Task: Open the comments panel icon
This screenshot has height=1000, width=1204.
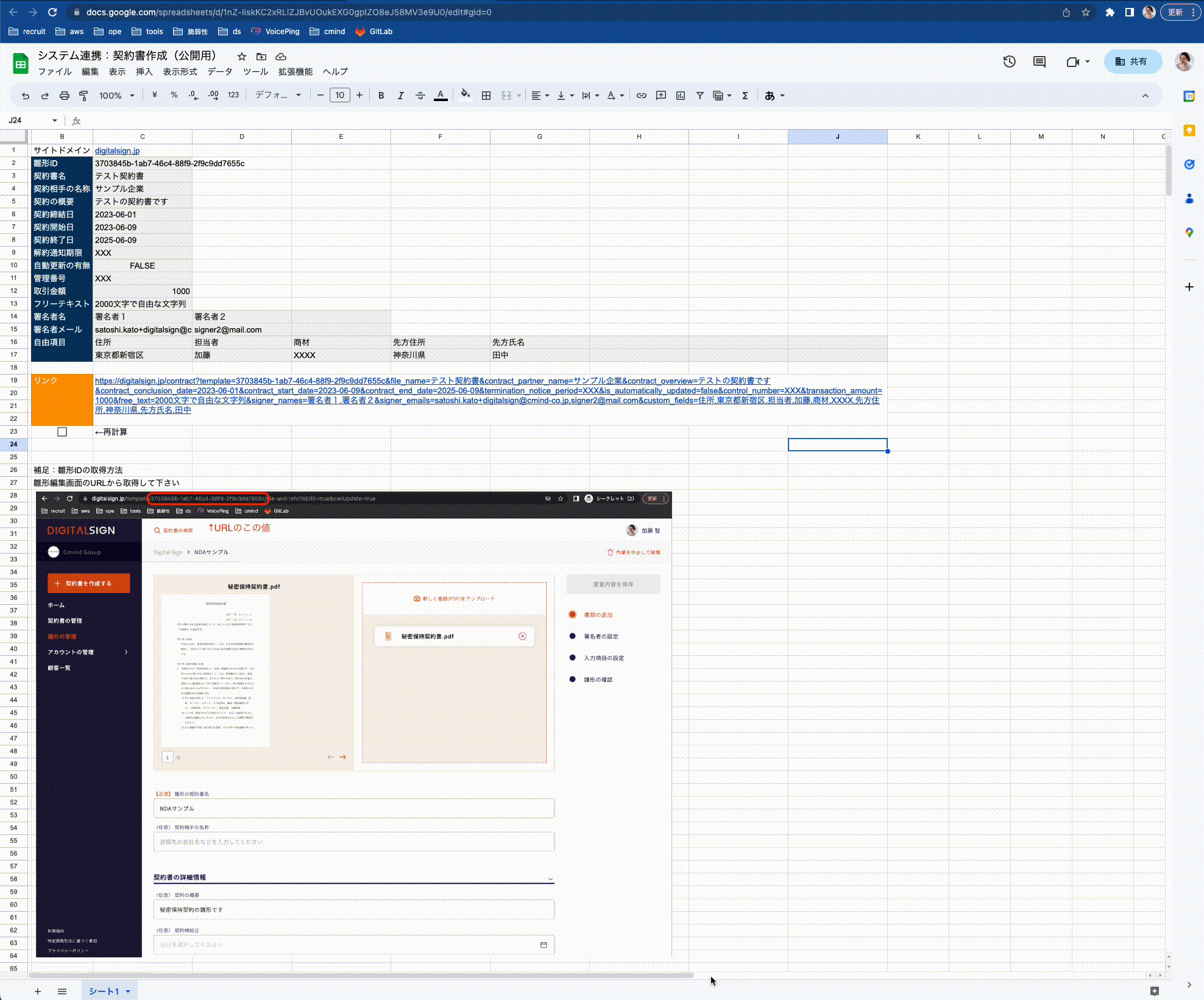Action: 1039,62
